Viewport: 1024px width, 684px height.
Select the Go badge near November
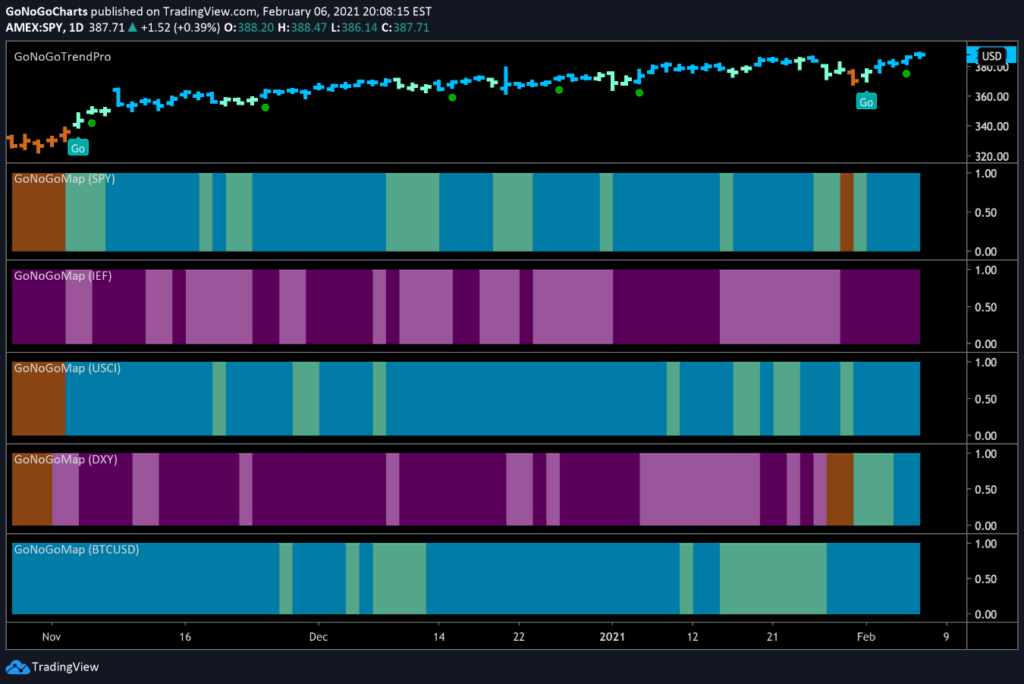[x=78, y=148]
